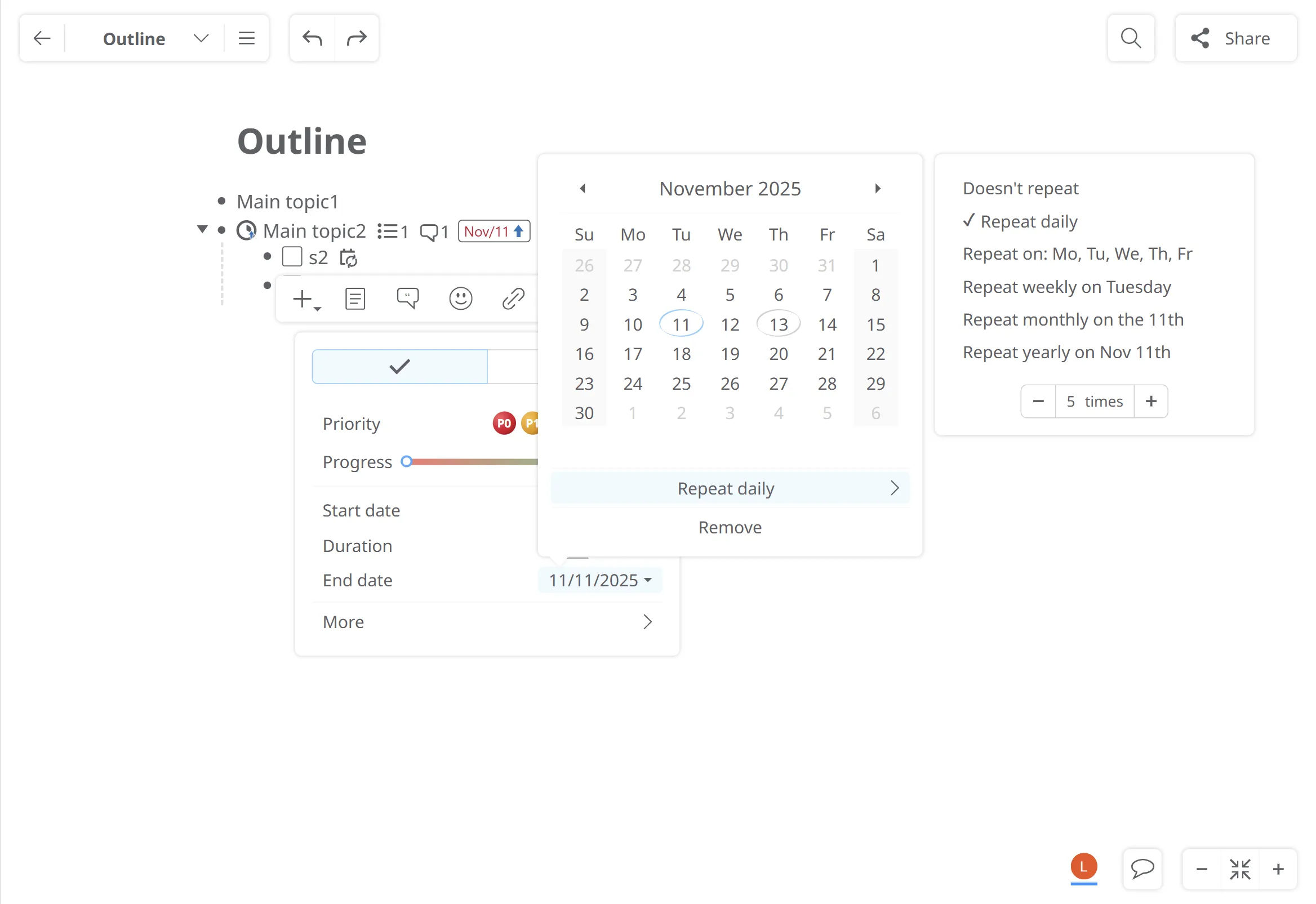Screen dimensions: 1316x904
Task: Click the comment bubble toolbar icon
Action: pyautogui.click(x=407, y=299)
